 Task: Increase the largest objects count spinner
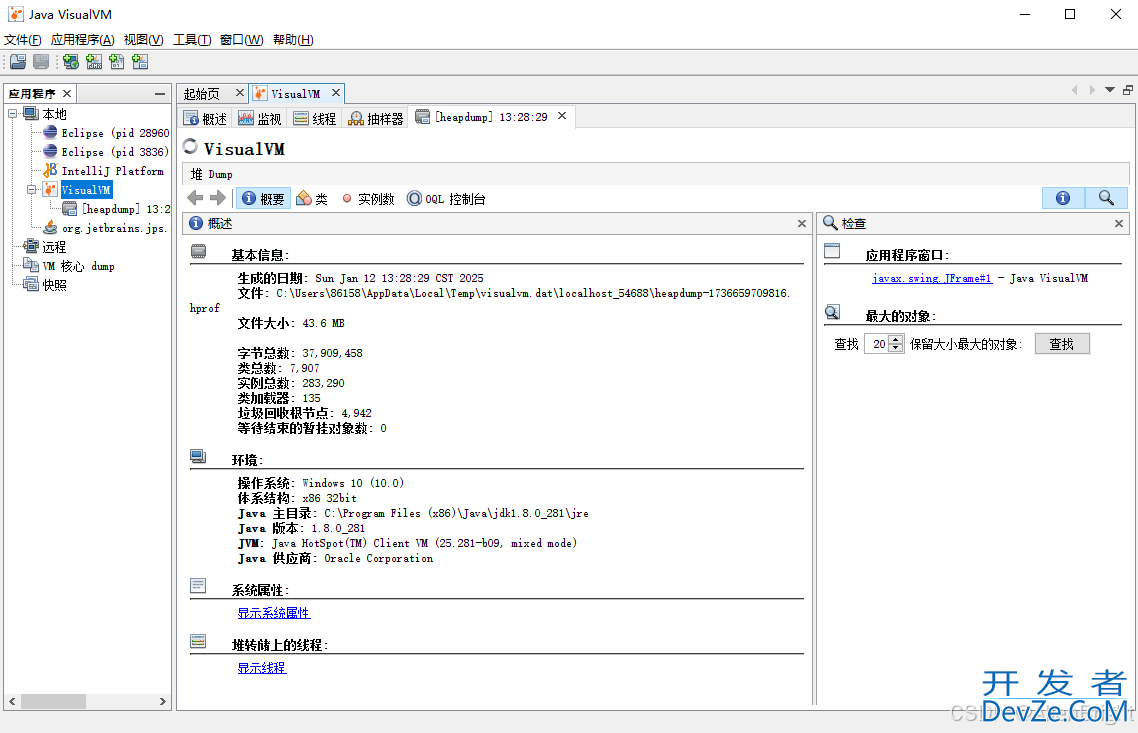click(x=896, y=340)
